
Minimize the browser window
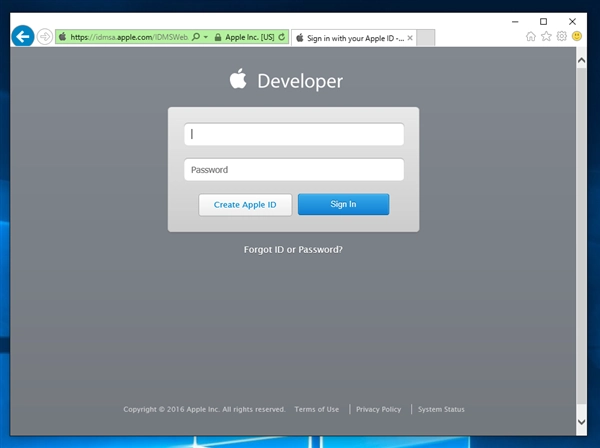coord(515,22)
